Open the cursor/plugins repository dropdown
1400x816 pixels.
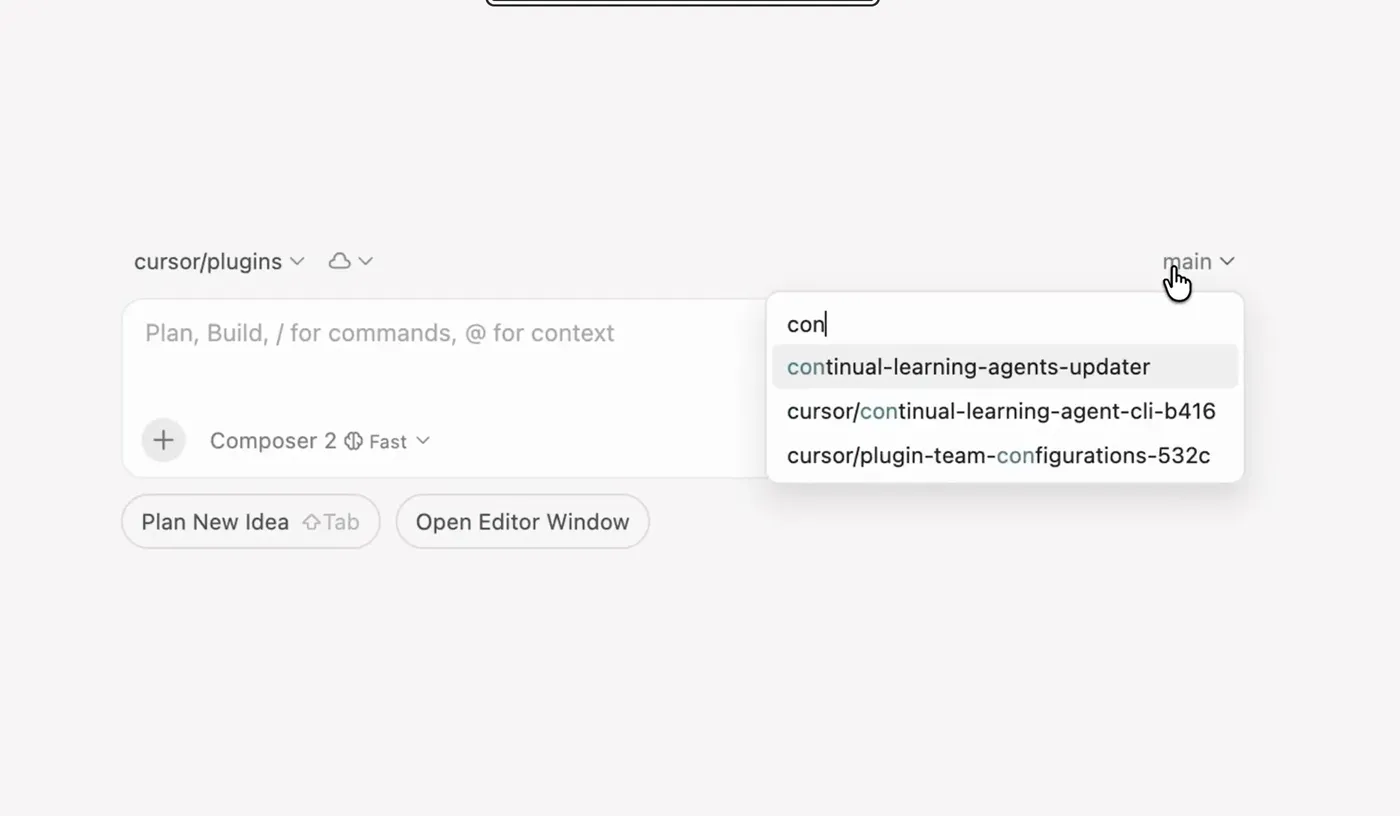tap(208, 261)
